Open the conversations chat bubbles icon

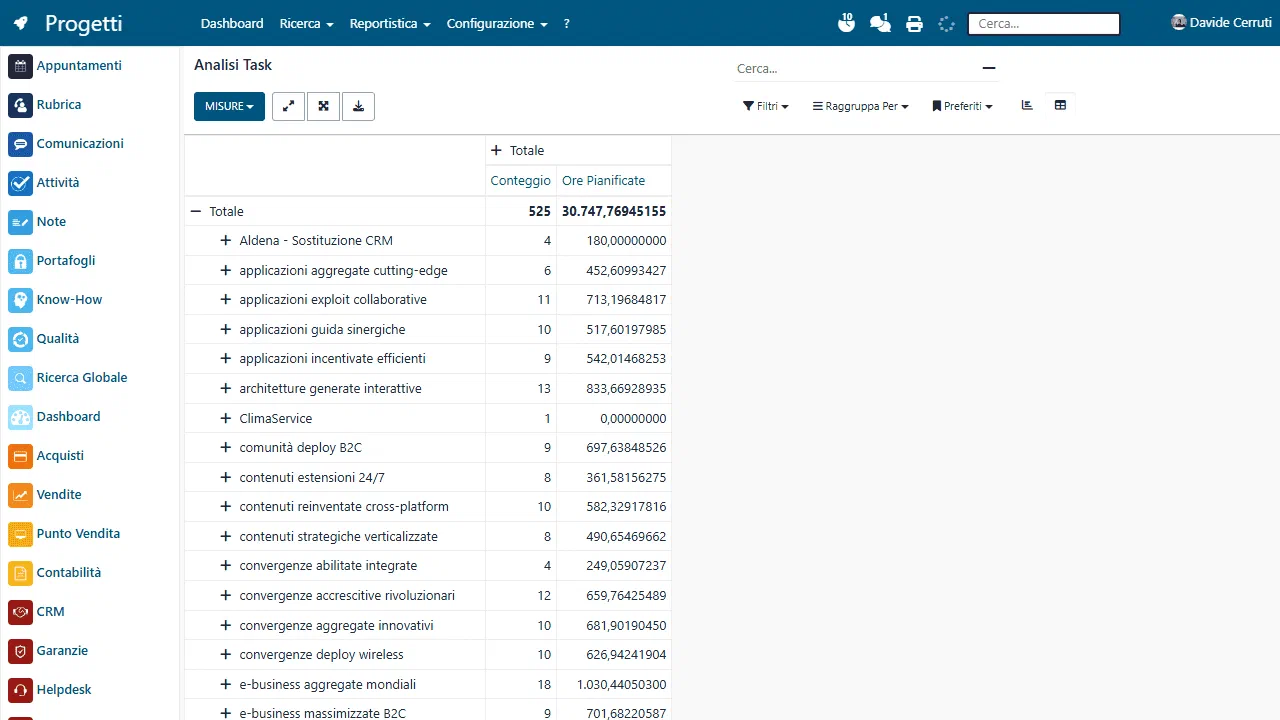(880, 23)
